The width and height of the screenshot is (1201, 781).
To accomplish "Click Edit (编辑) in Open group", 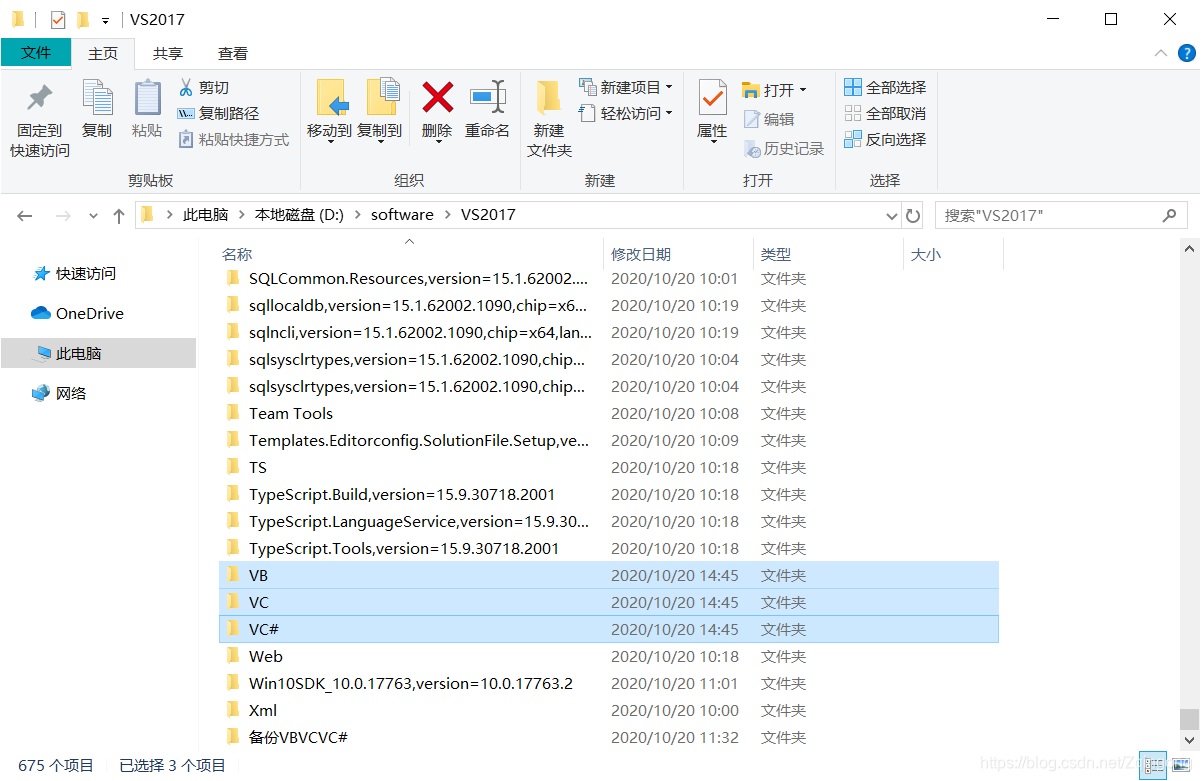I will [x=768, y=119].
